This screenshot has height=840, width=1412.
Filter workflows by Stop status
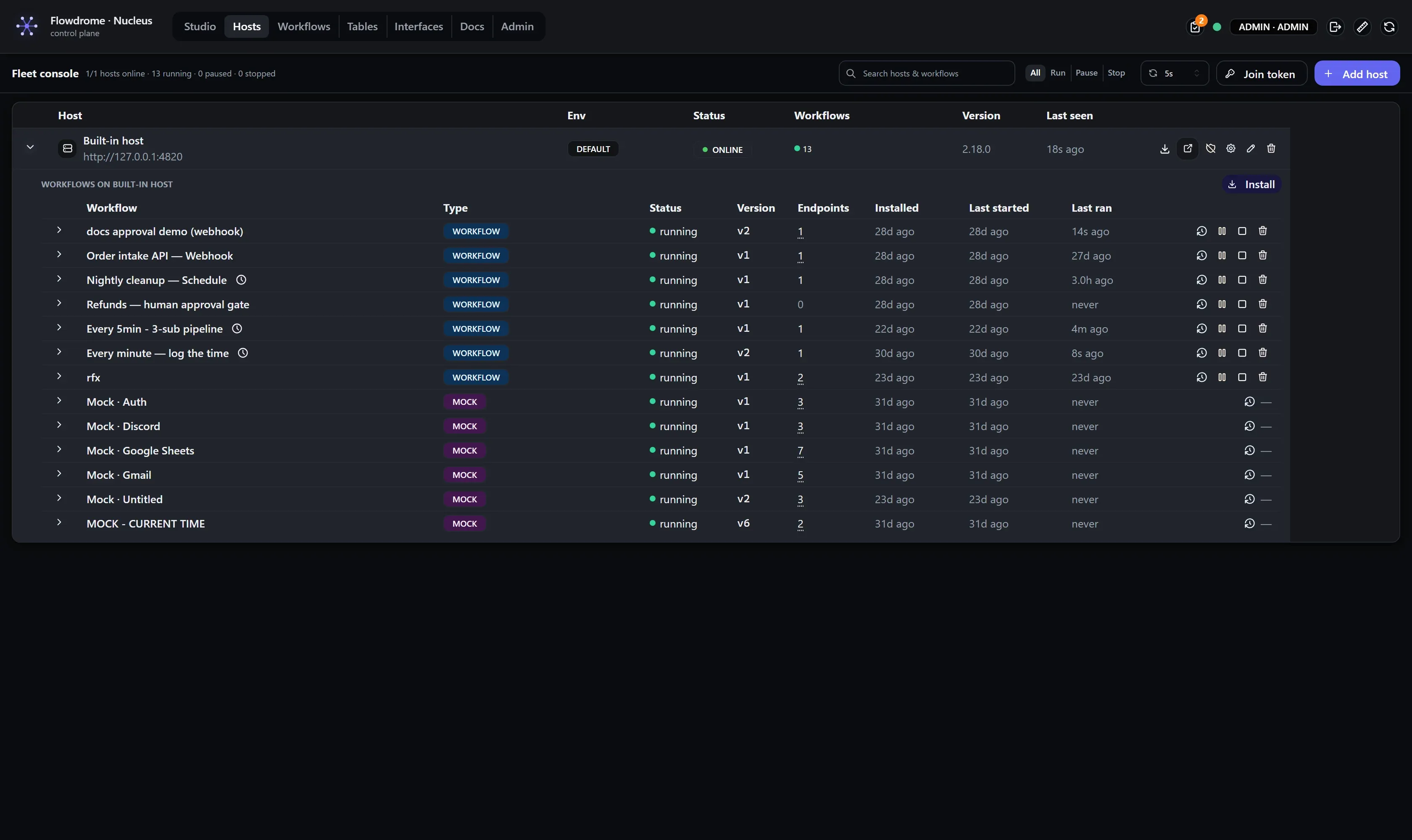(x=1116, y=73)
